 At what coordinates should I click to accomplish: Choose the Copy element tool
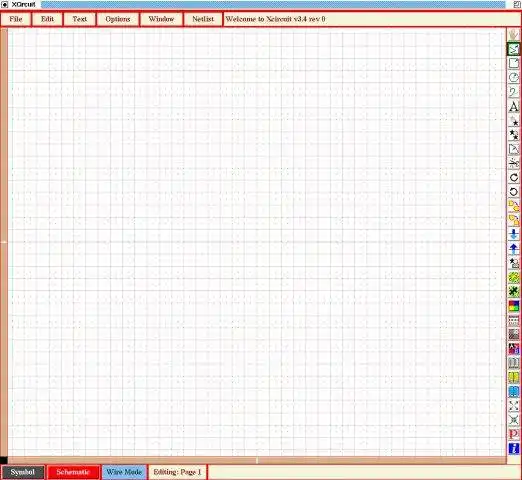(x=514, y=135)
